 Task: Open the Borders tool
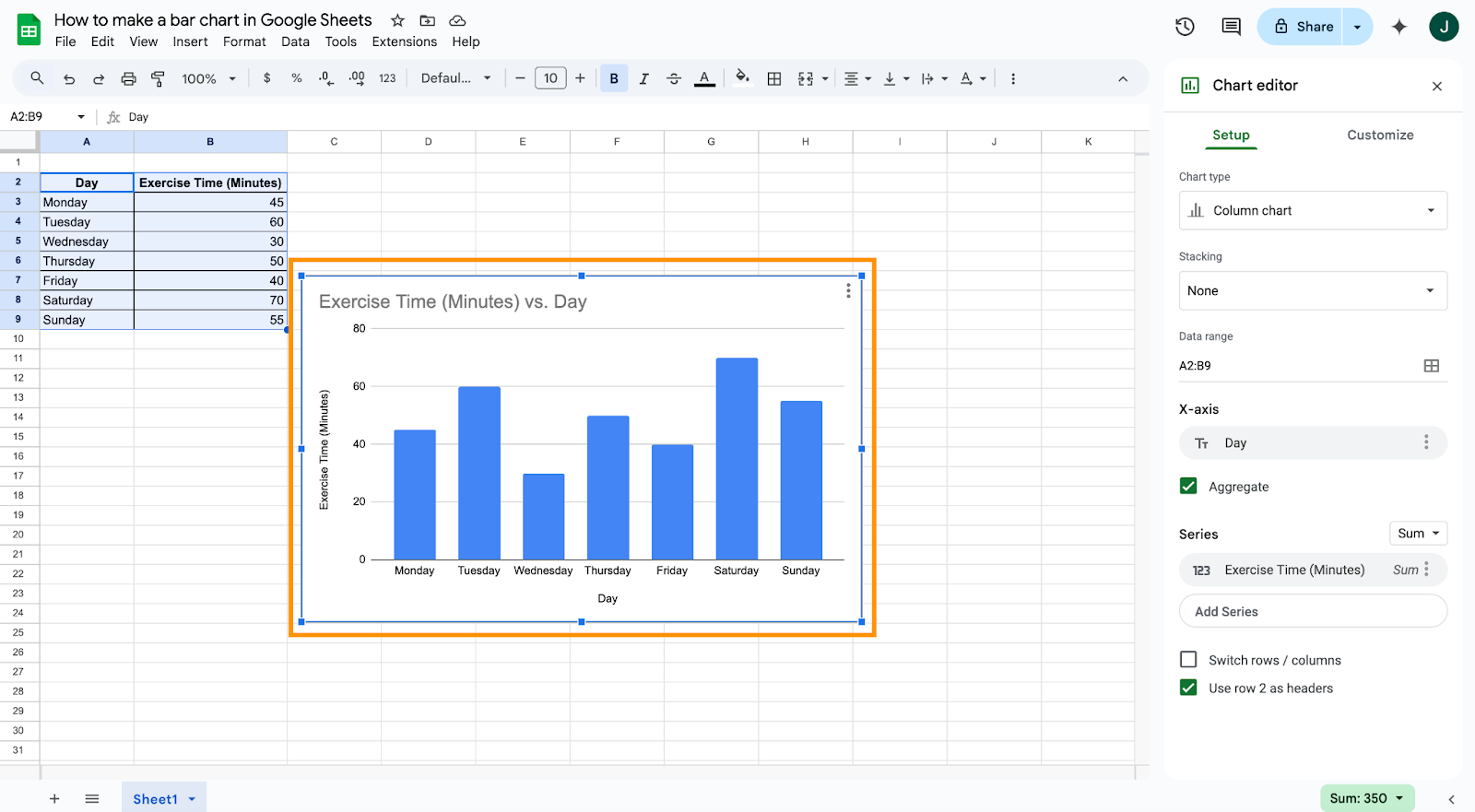774,78
